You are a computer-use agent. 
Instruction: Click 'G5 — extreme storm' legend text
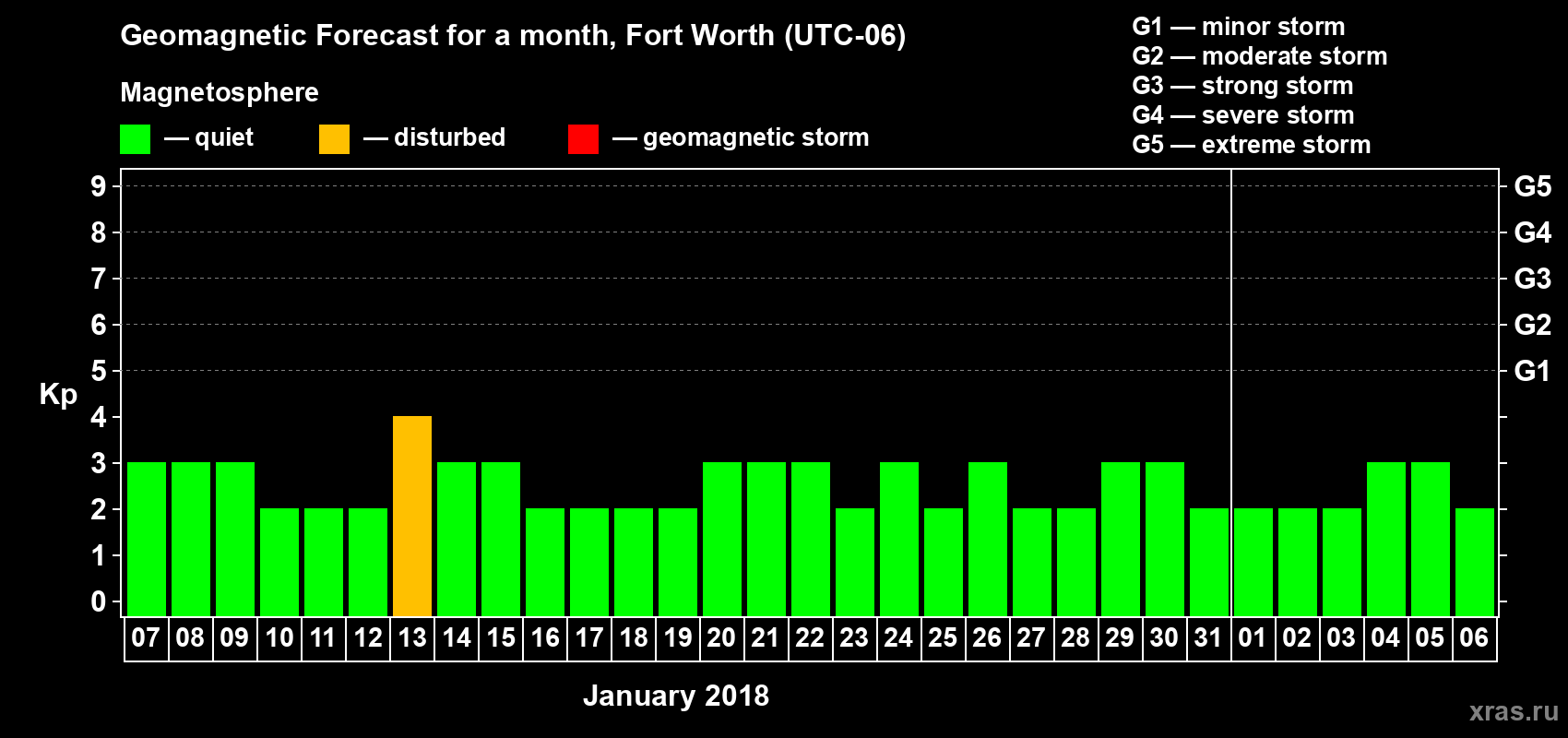(x=1252, y=145)
